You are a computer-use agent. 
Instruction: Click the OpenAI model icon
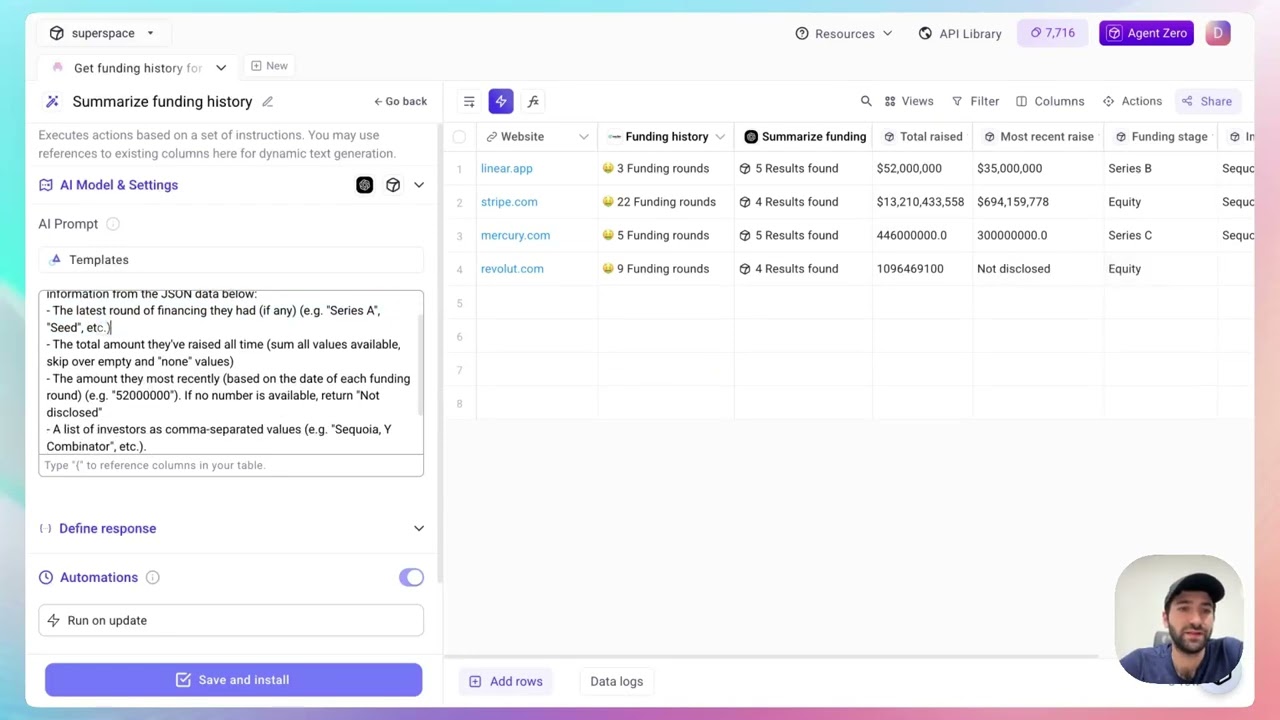coord(365,185)
